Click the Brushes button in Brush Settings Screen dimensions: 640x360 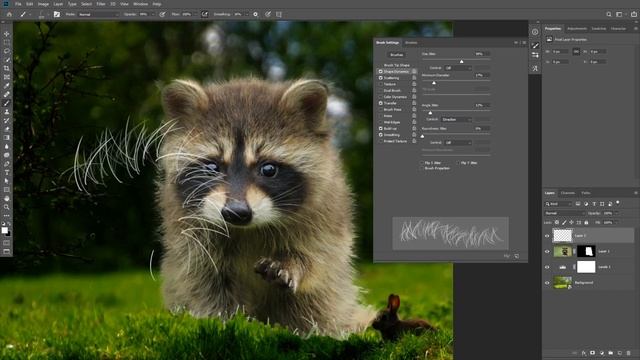[396, 55]
